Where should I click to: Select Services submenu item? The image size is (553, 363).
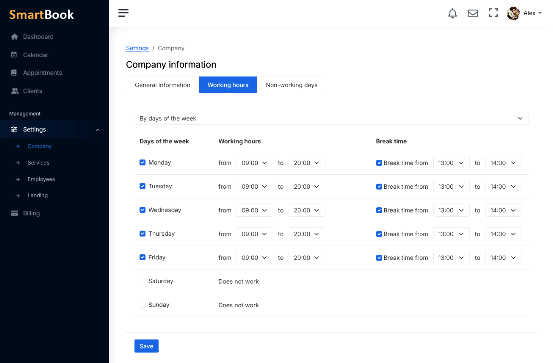38,163
